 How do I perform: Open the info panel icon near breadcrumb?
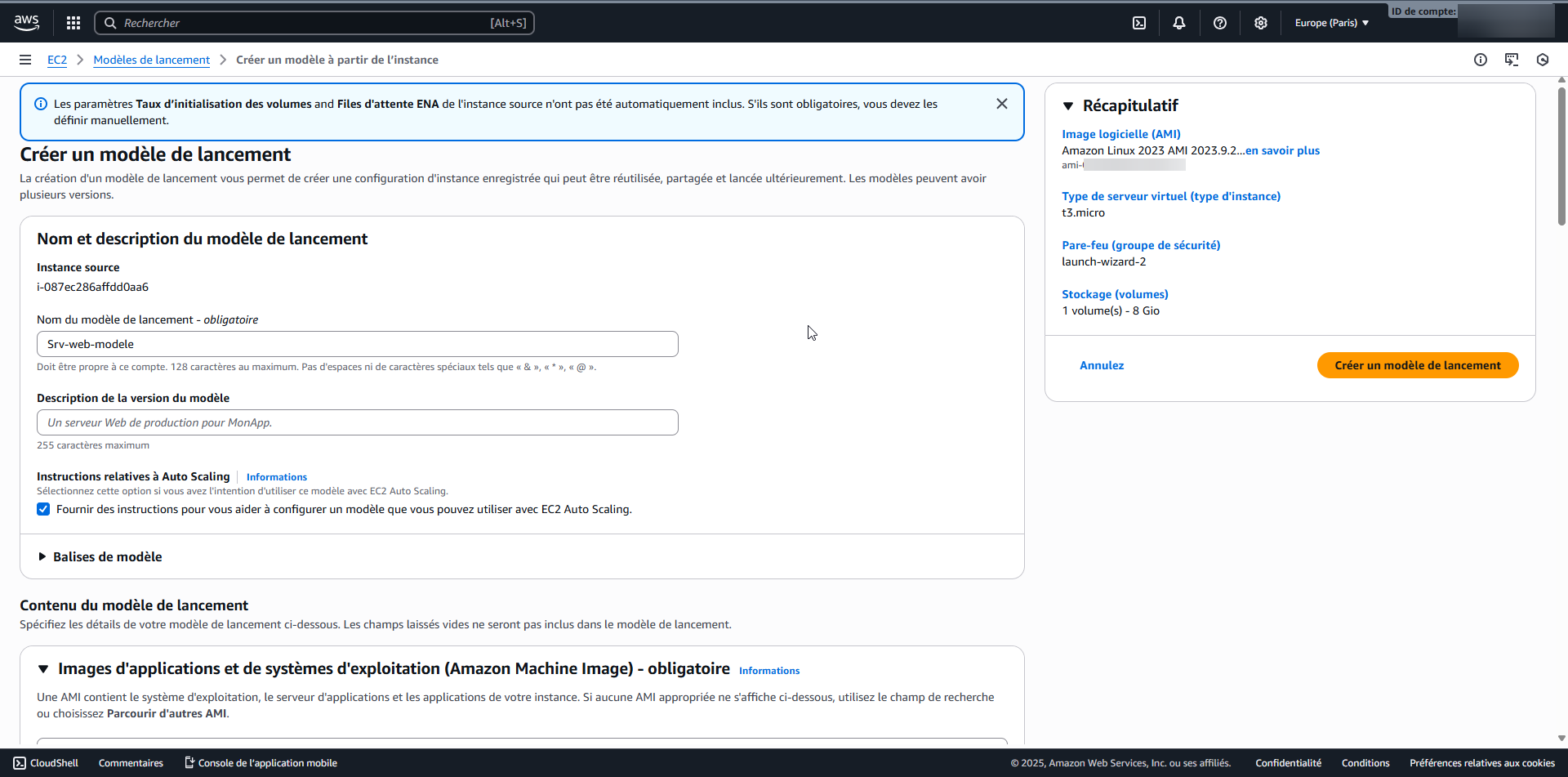(1481, 60)
